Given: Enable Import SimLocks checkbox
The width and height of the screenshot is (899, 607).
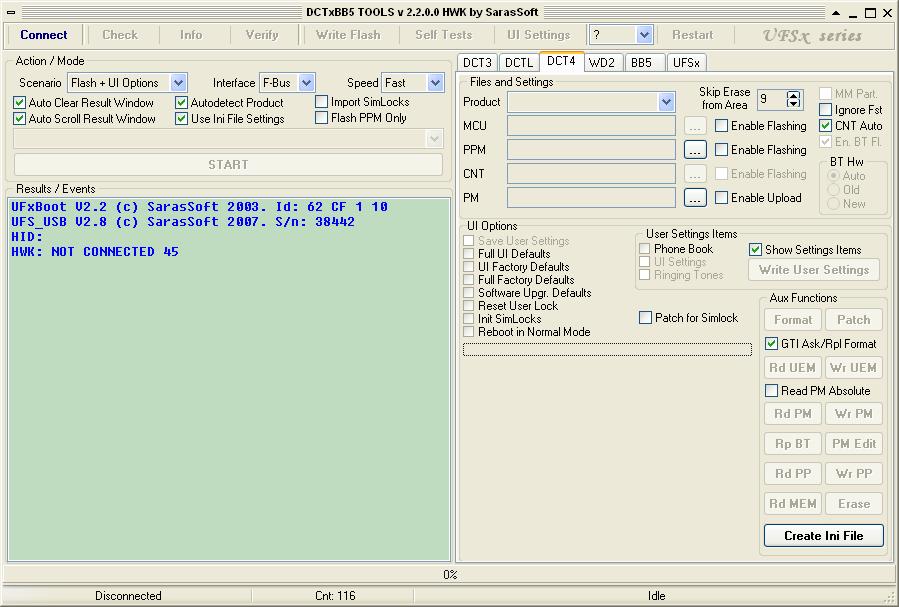Looking at the screenshot, I should (x=322, y=102).
